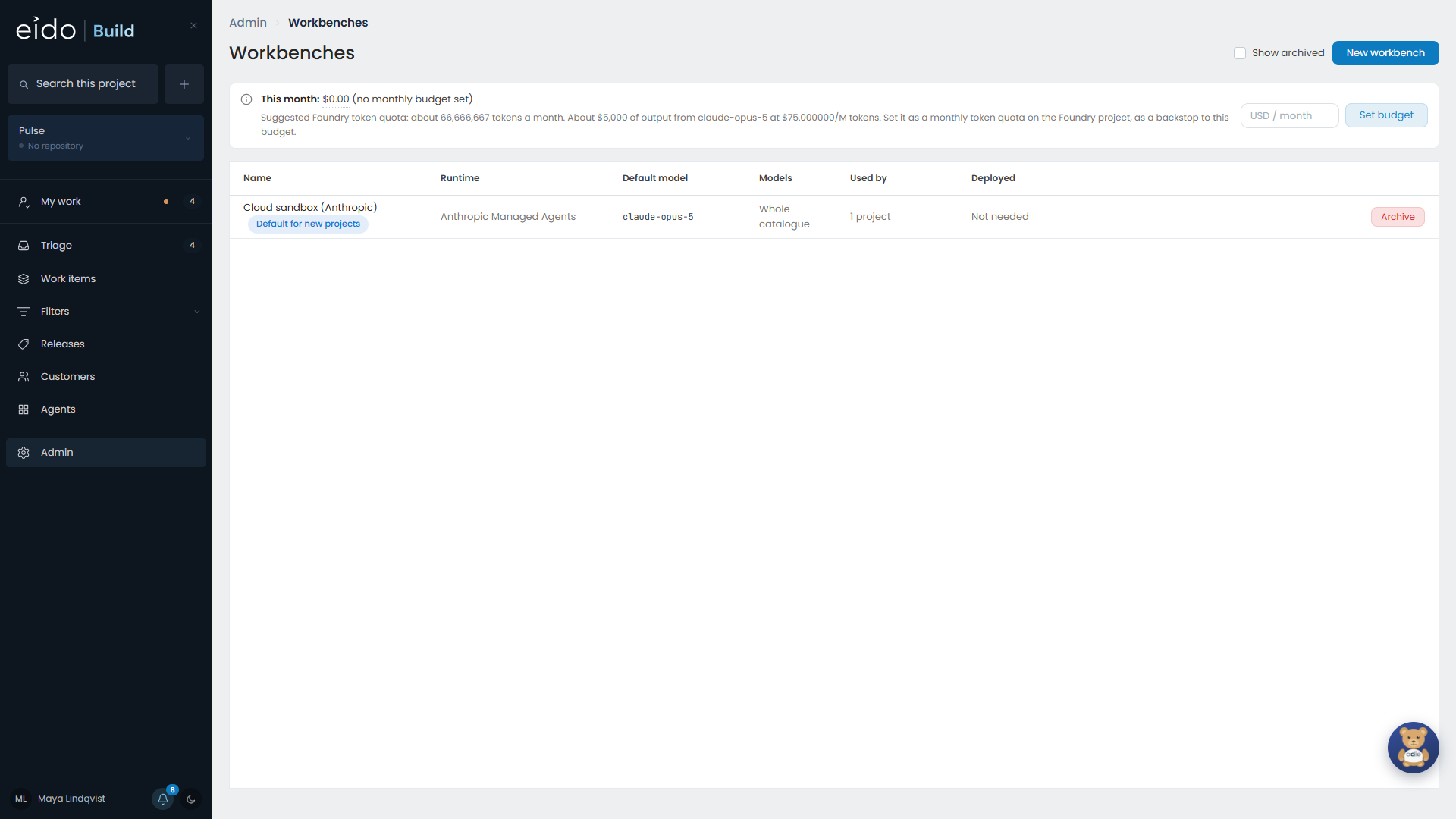The height and width of the screenshot is (819, 1456).
Task: Enable the Show archived checkbox
Action: [1240, 53]
